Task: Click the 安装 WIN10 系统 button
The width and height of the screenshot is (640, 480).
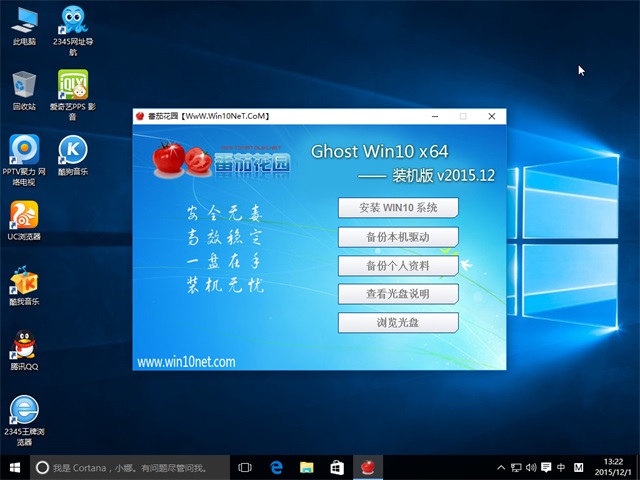Action: pos(398,208)
